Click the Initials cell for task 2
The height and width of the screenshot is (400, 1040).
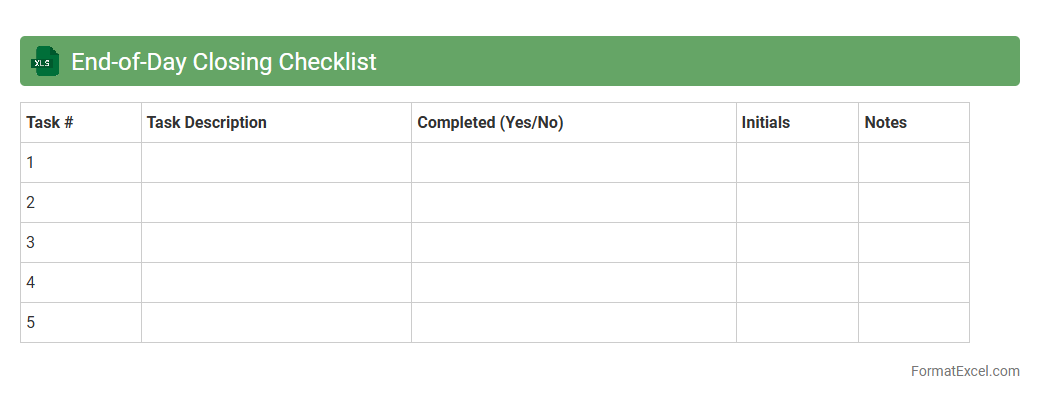[797, 203]
